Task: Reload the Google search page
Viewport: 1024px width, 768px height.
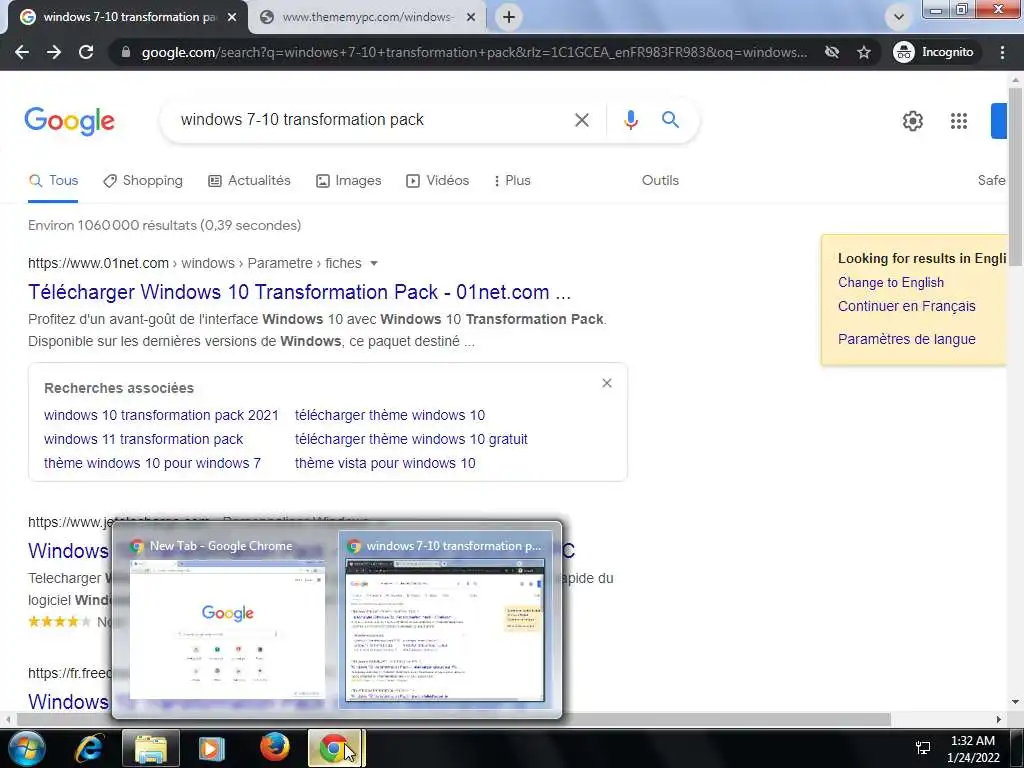Action: pos(86,52)
